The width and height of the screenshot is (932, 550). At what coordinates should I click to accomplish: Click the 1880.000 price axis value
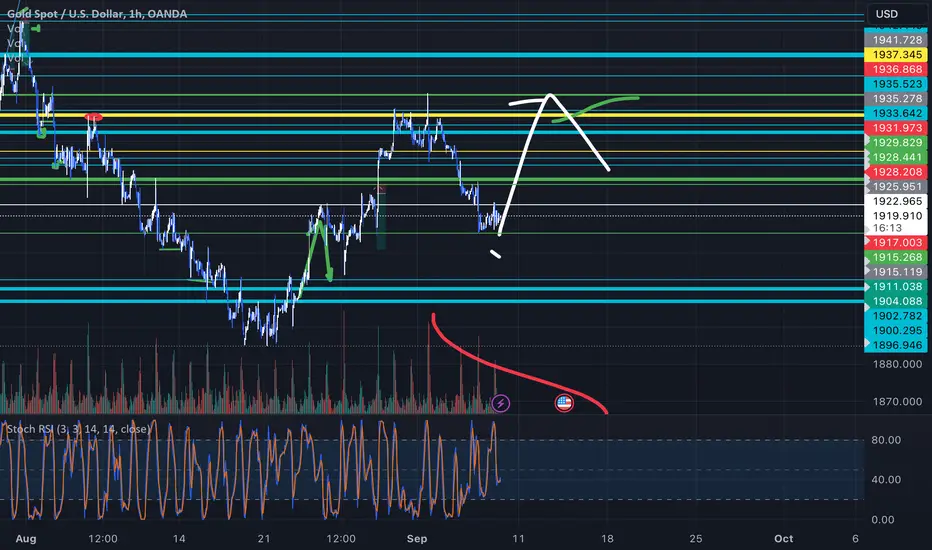click(x=897, y=364)
